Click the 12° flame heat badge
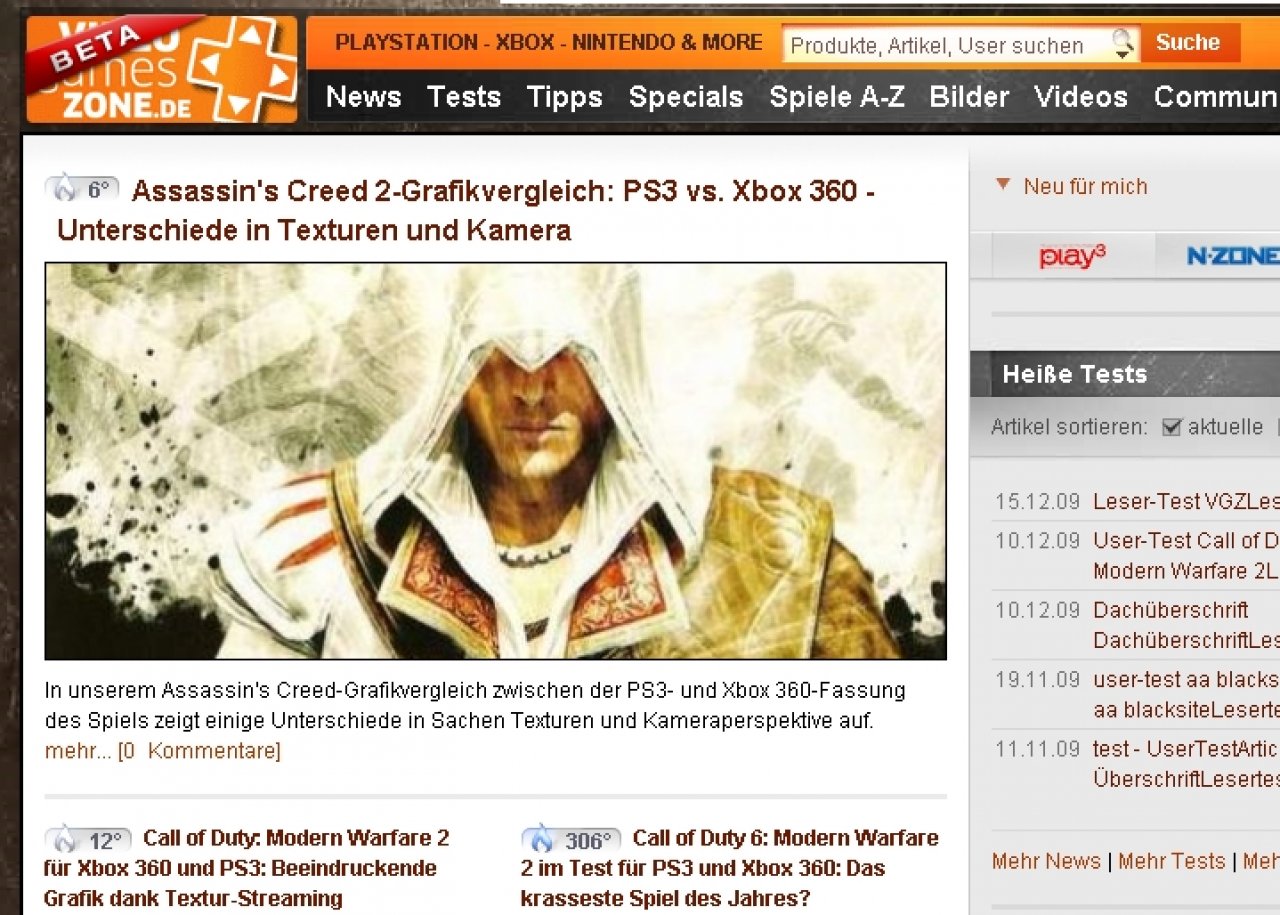 (x=88, y=839)
